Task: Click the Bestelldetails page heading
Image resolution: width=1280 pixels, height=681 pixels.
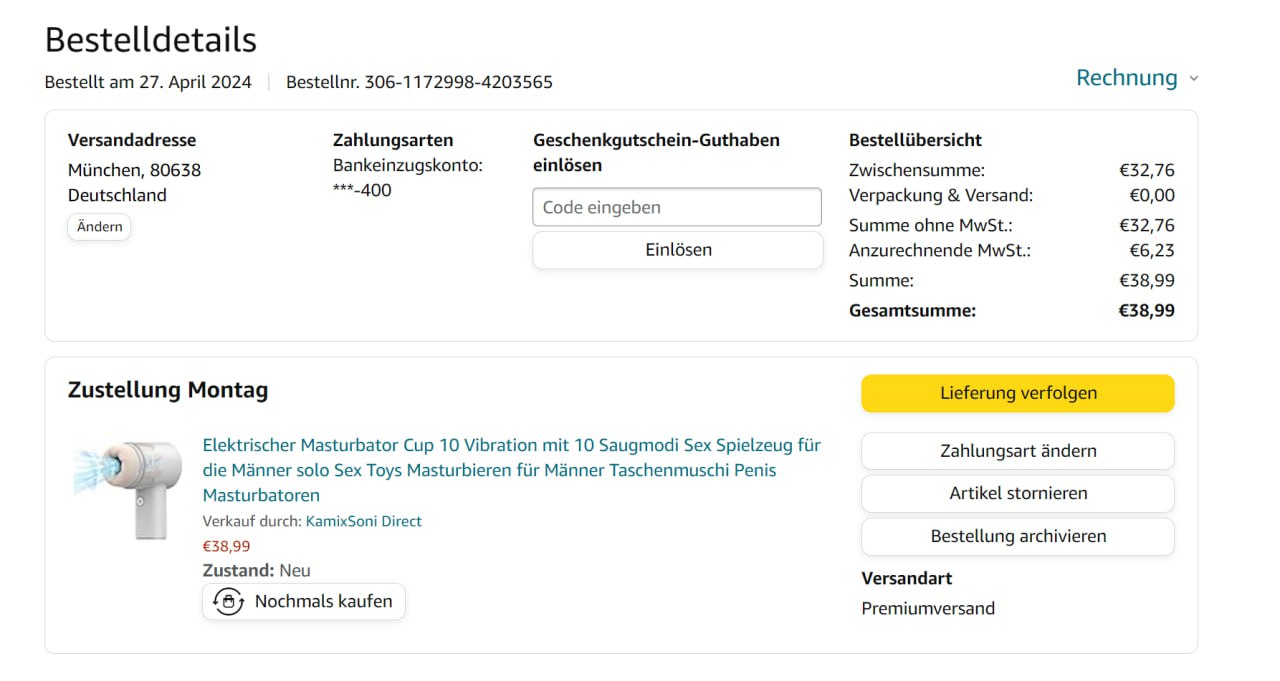Action: click(151, 40)
